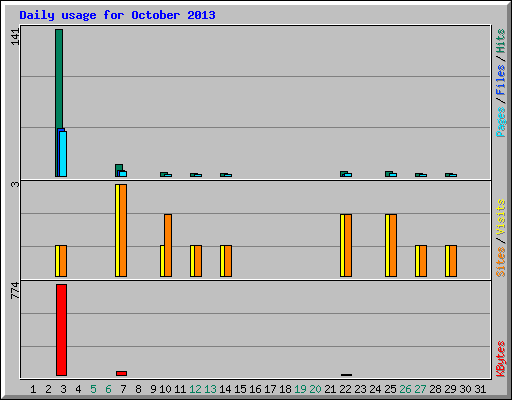This screenshot has height=400, width=512.
Task: Click the tall green hits bar for day 3
Action: [x=59, y=79]
